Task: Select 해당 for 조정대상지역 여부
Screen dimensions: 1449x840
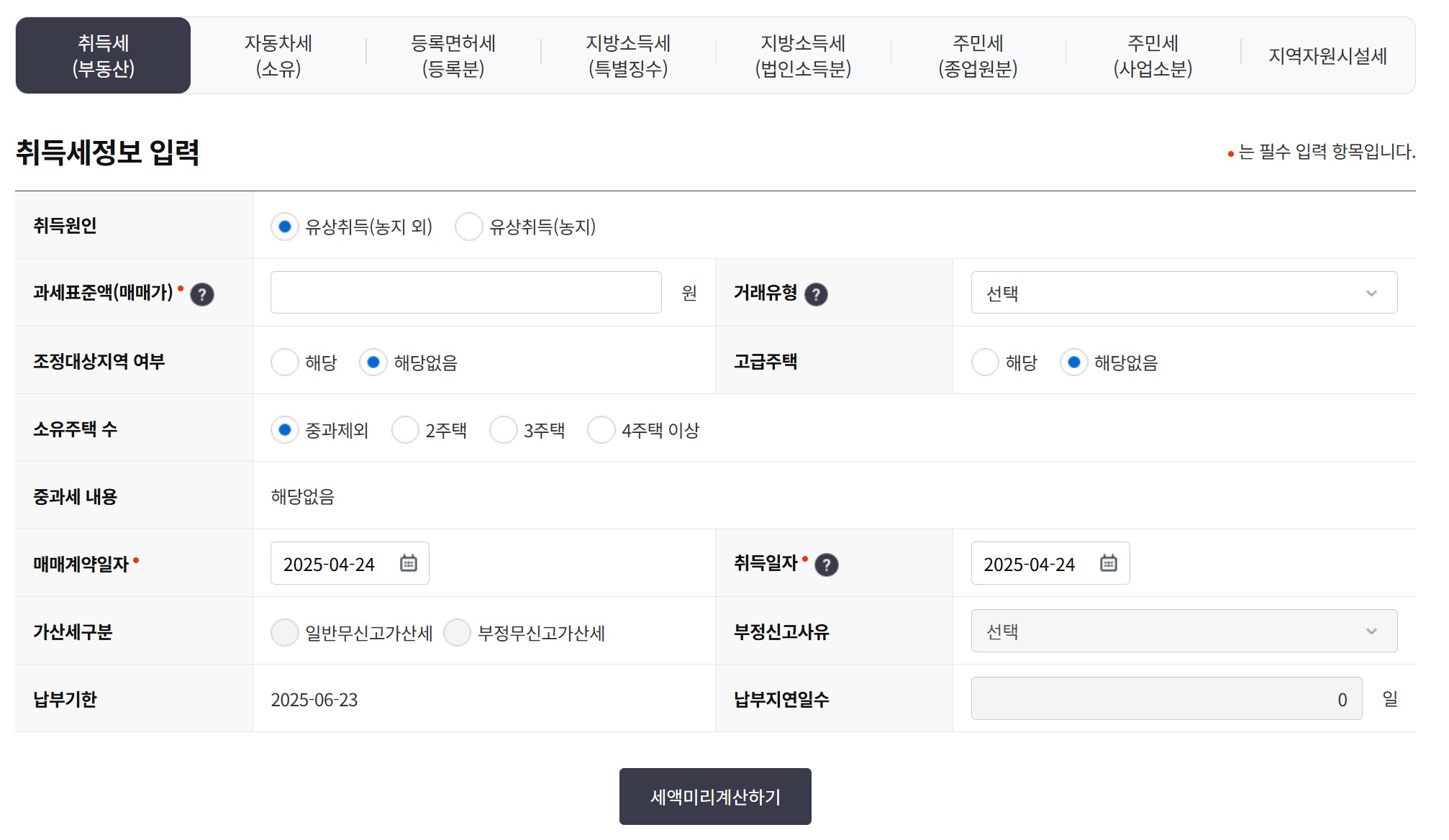Action: click(x=285, y=362)
